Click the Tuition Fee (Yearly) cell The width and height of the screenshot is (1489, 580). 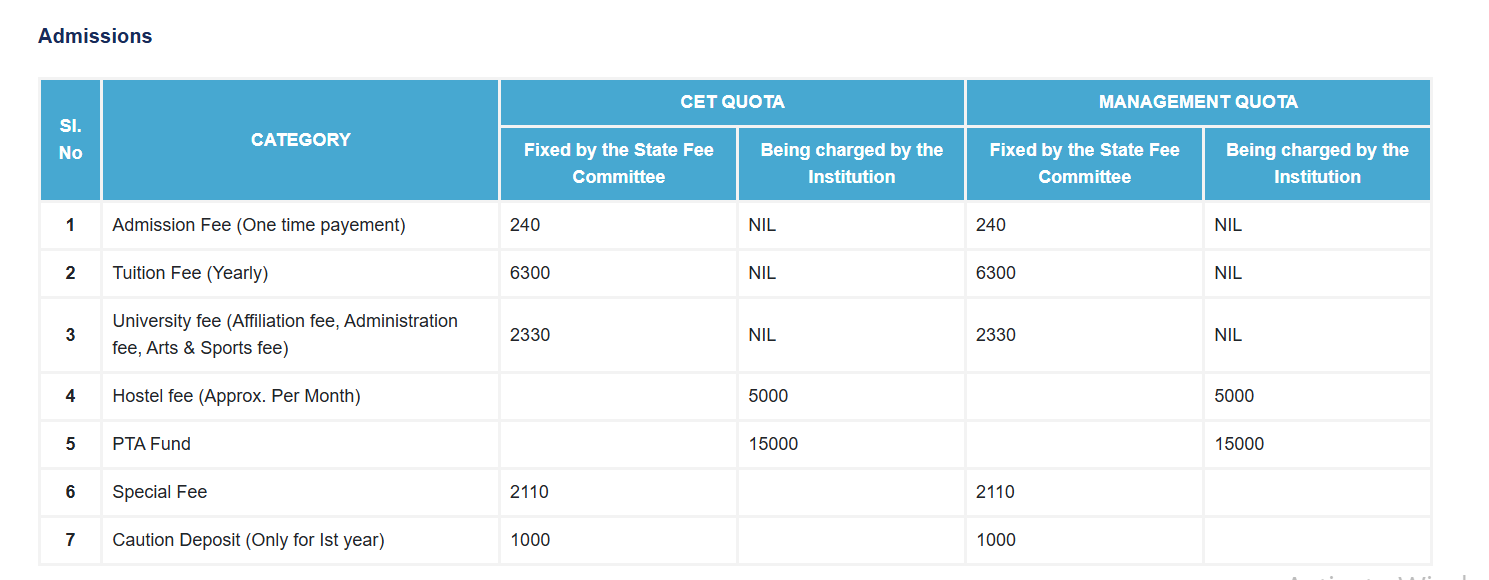(300, 273)
